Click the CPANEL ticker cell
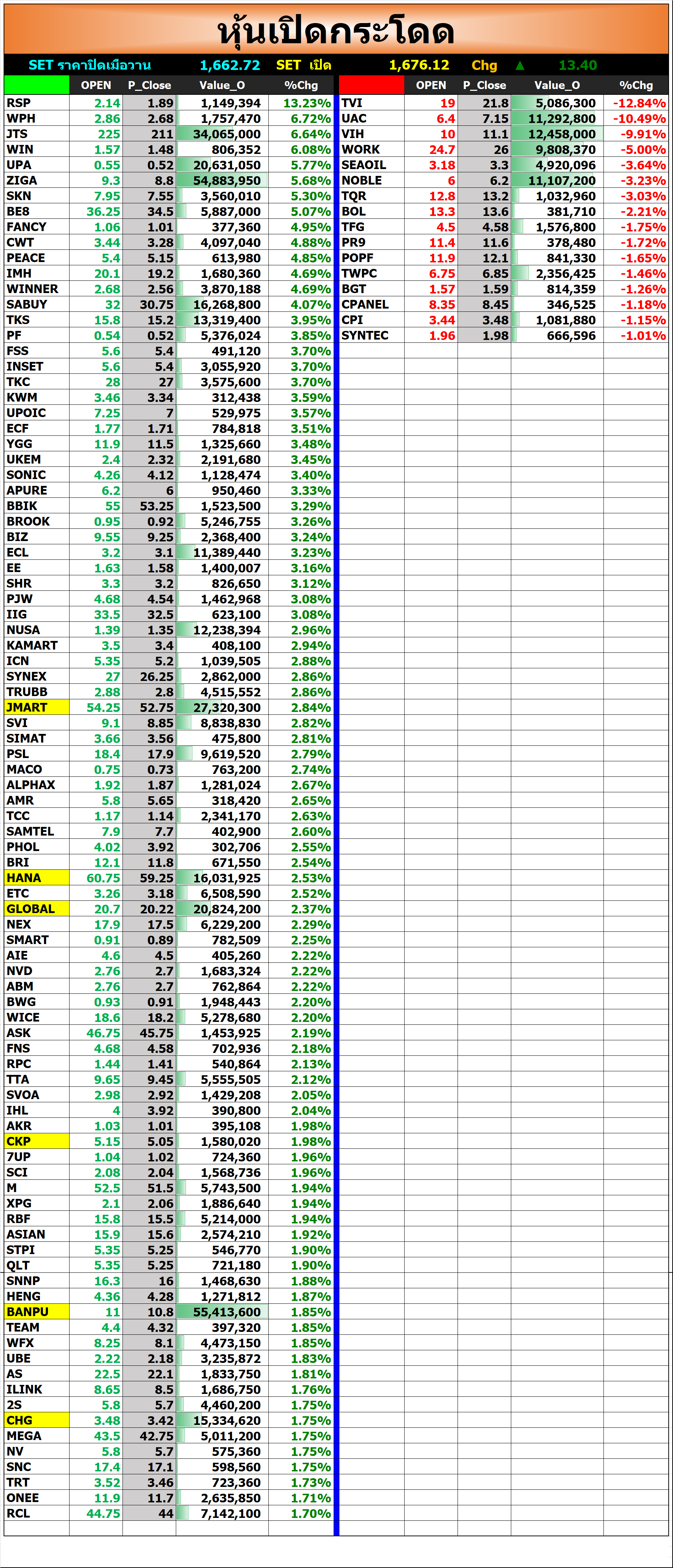The height and width of the screenshot is (1568, 673). (x=371, y=304)
